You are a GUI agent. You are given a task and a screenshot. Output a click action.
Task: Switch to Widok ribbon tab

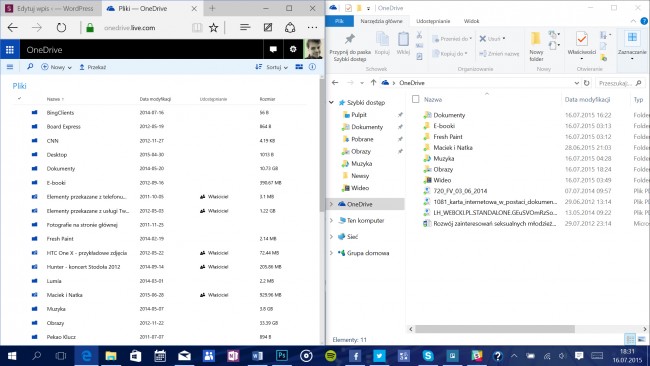click(471, 21)
